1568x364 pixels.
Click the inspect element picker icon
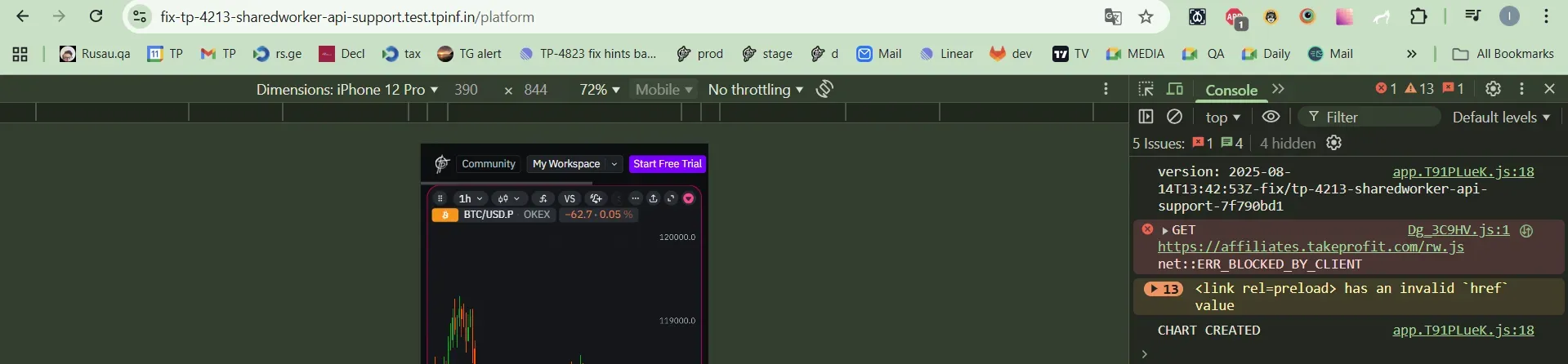pos(1146,89)
